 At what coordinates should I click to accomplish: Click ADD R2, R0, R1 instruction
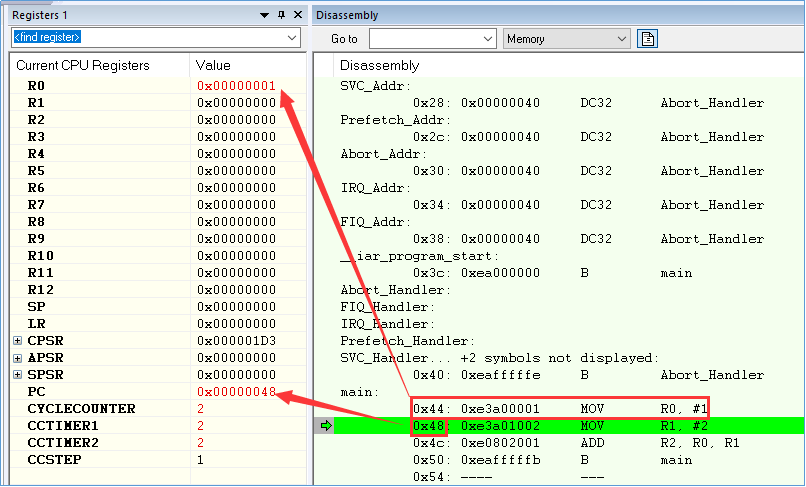569,442
